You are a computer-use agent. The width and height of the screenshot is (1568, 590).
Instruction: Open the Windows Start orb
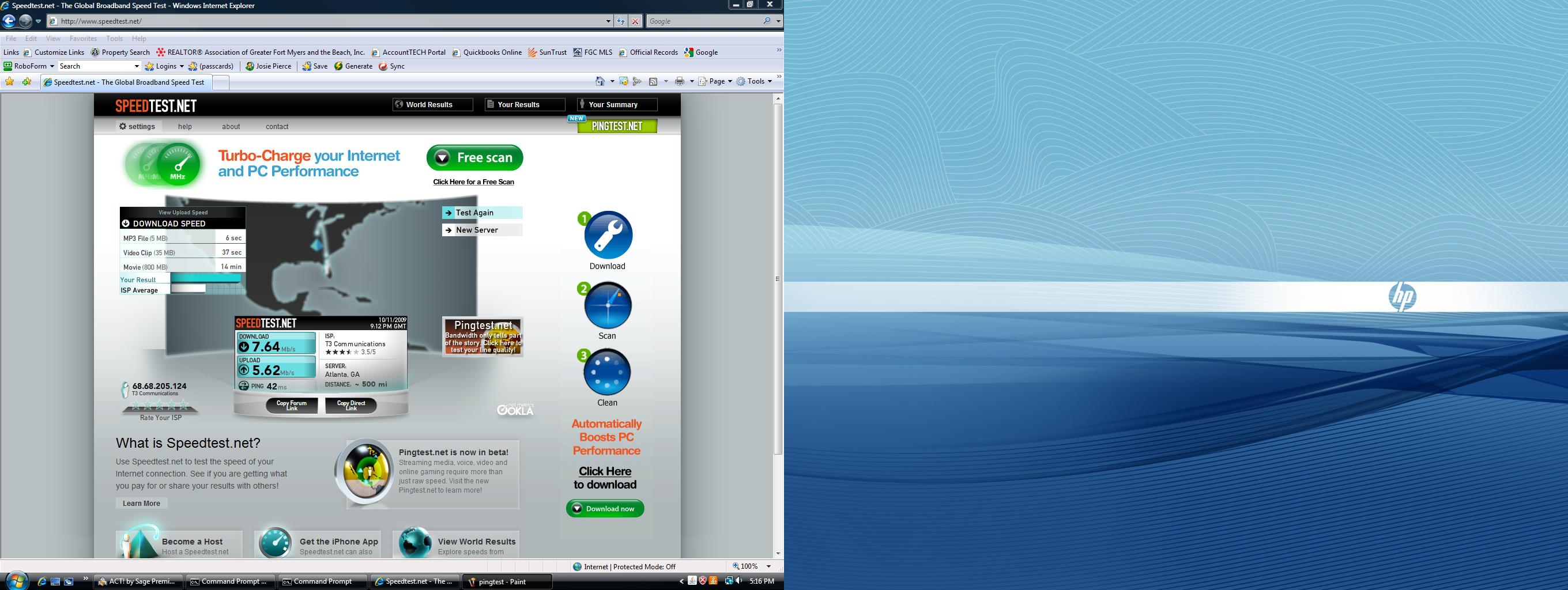click(x=15, y=581)
